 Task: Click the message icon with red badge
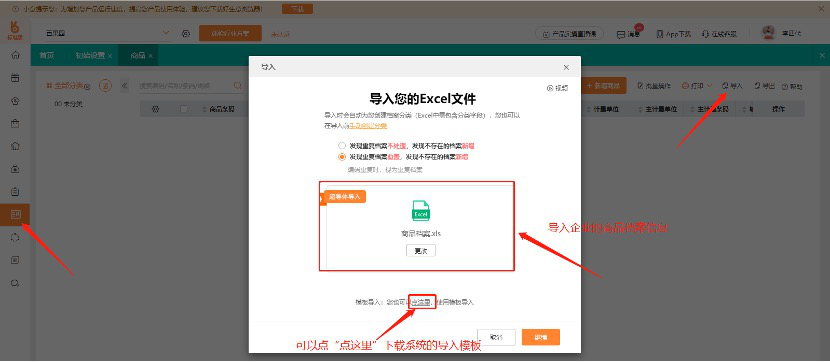point(621,34)
